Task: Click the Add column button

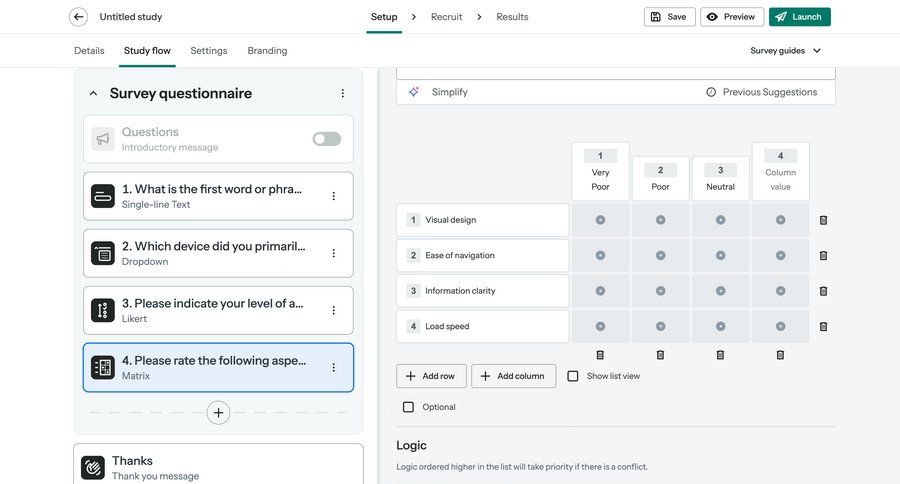Action: click(x=513, y=376)
